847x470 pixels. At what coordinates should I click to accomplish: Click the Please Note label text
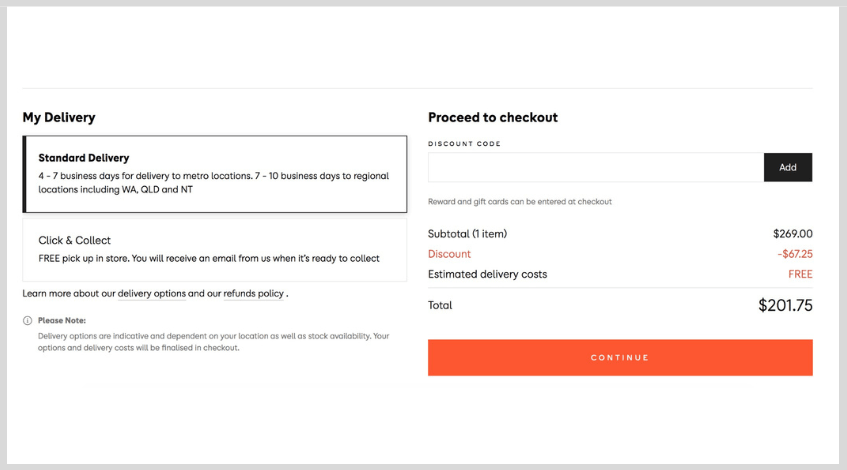click(x=62, y=320)
